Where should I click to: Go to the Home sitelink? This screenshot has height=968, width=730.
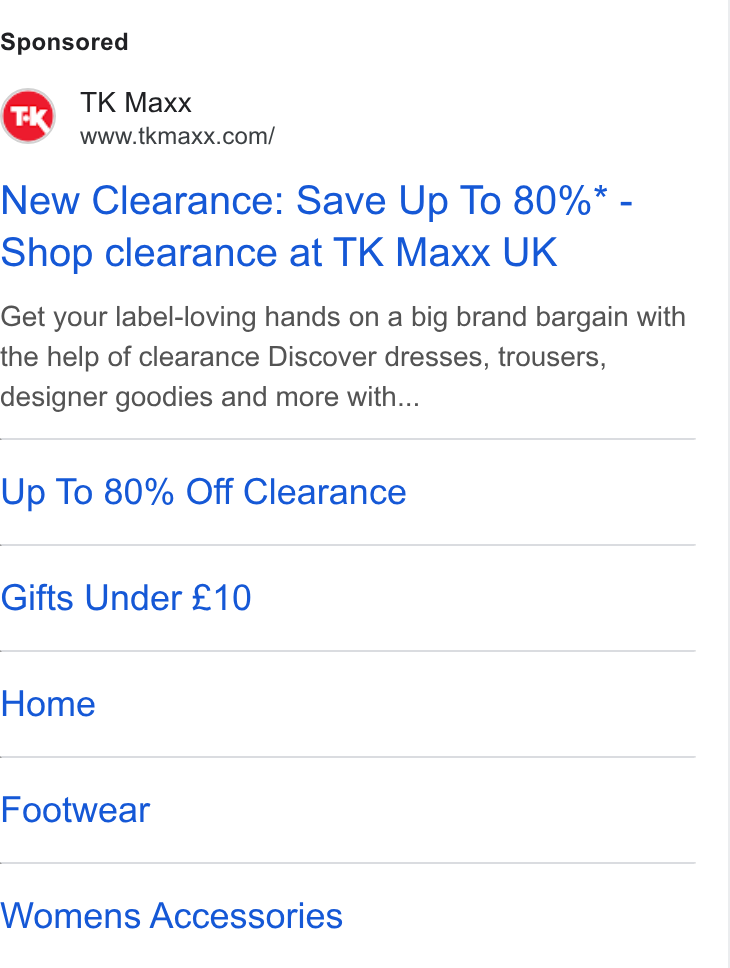click(x=48, y=704)
